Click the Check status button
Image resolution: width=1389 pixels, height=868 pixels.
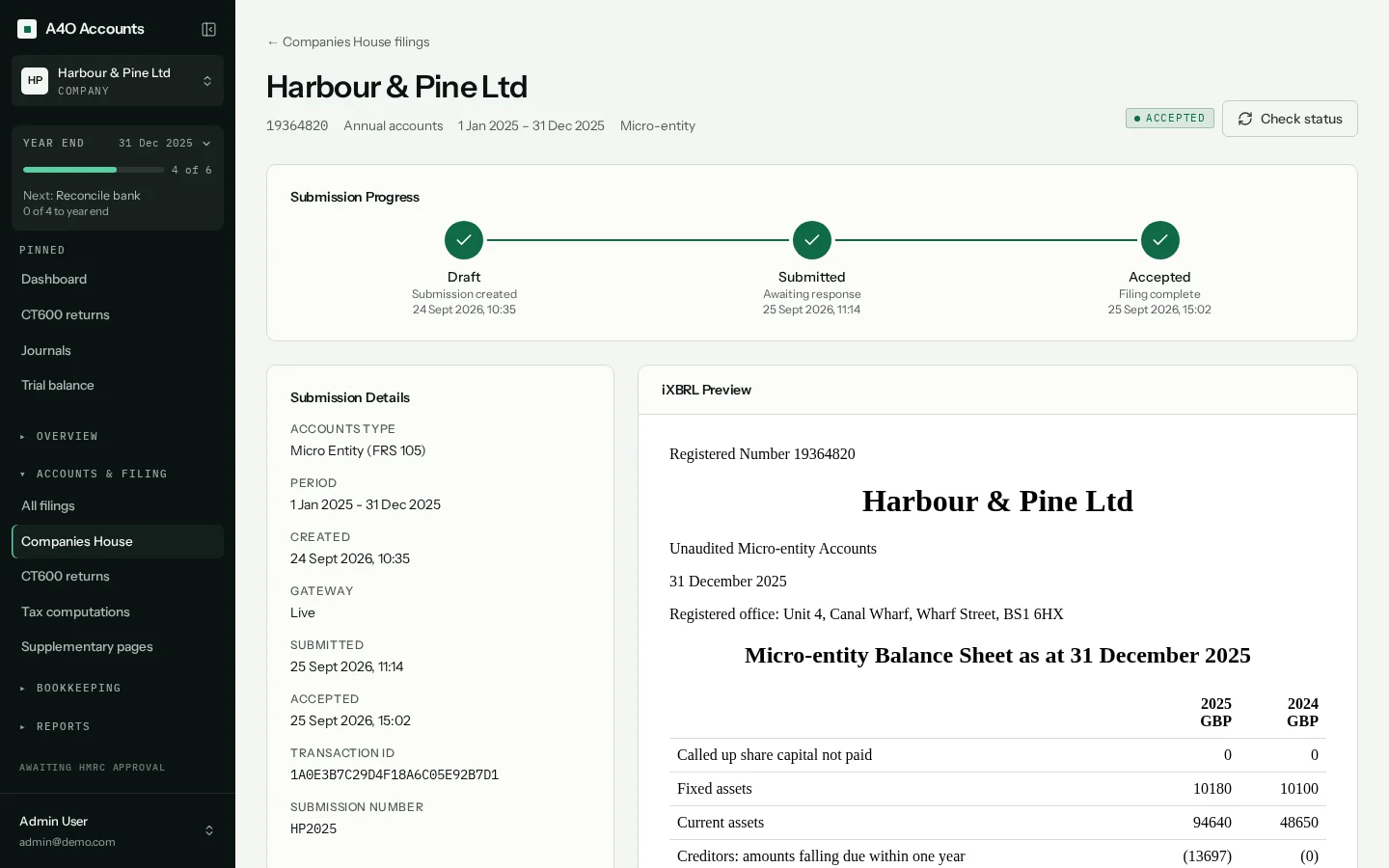point(1290,119)
